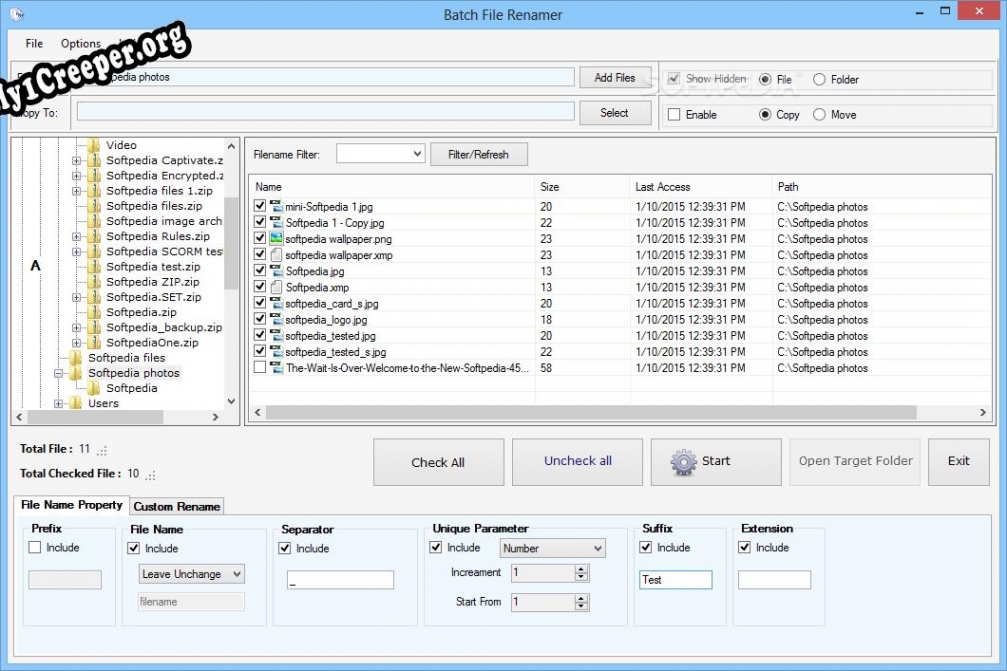Viewport: 1007px width, 671px height.
Task: Click the softpedia wallpaper.png image file icon
Action: (x=276, y=239)
